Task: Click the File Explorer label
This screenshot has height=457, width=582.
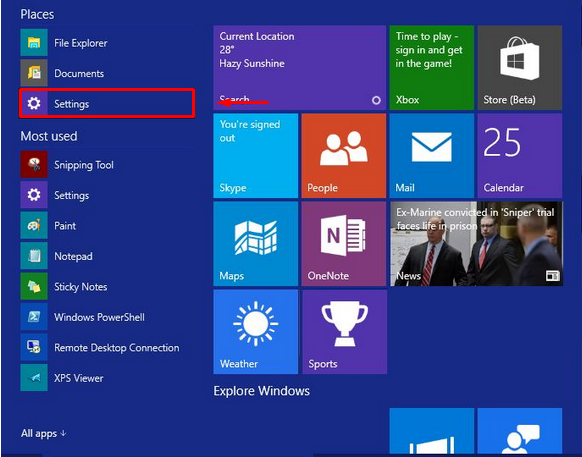Action: [81, 43]
